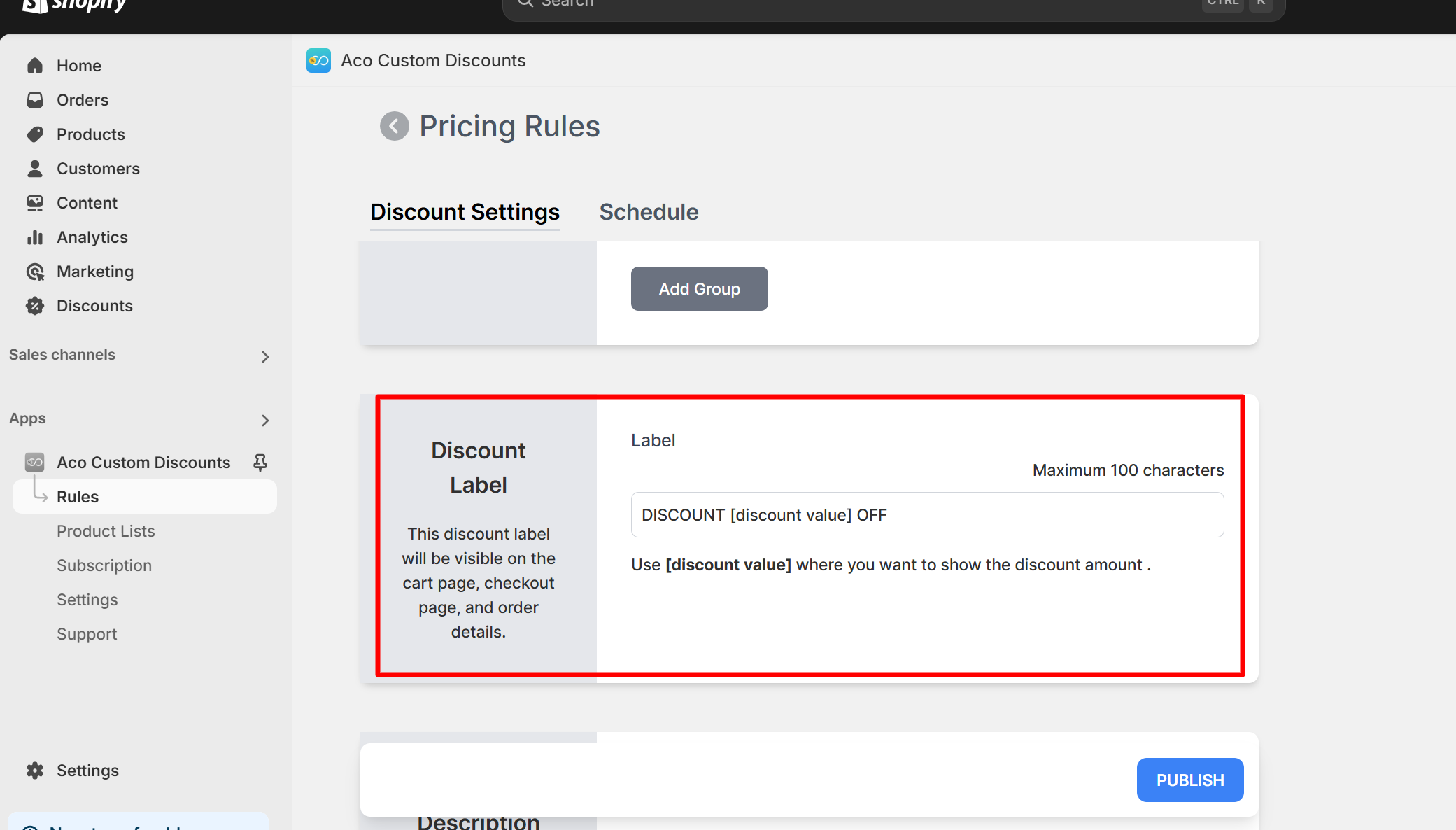Open Content page
The width and height of the screenshot is (1456, 830).
pyautogui.click(x=87, y=203)
